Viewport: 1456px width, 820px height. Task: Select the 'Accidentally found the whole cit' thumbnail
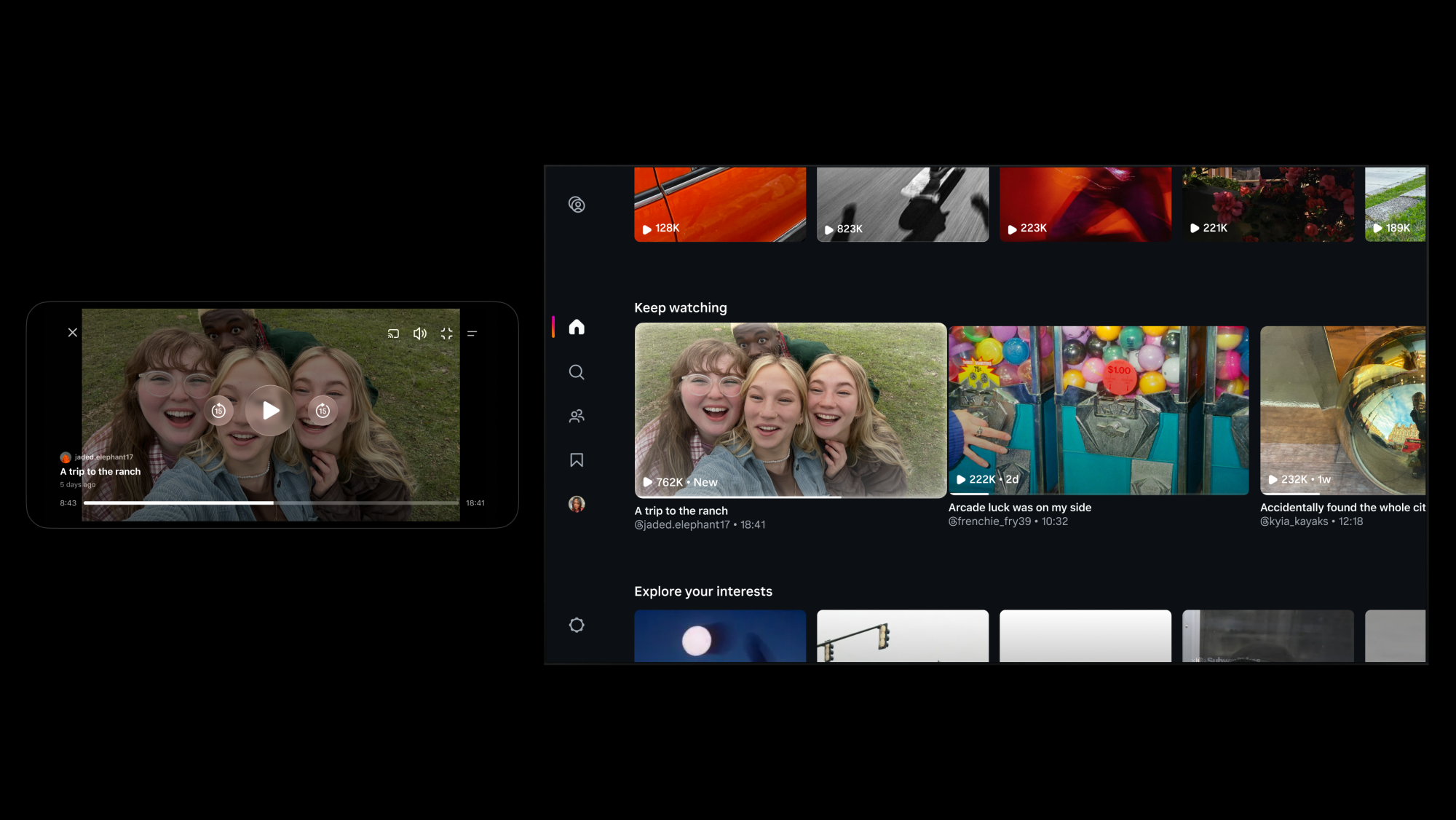(1342, 411)
